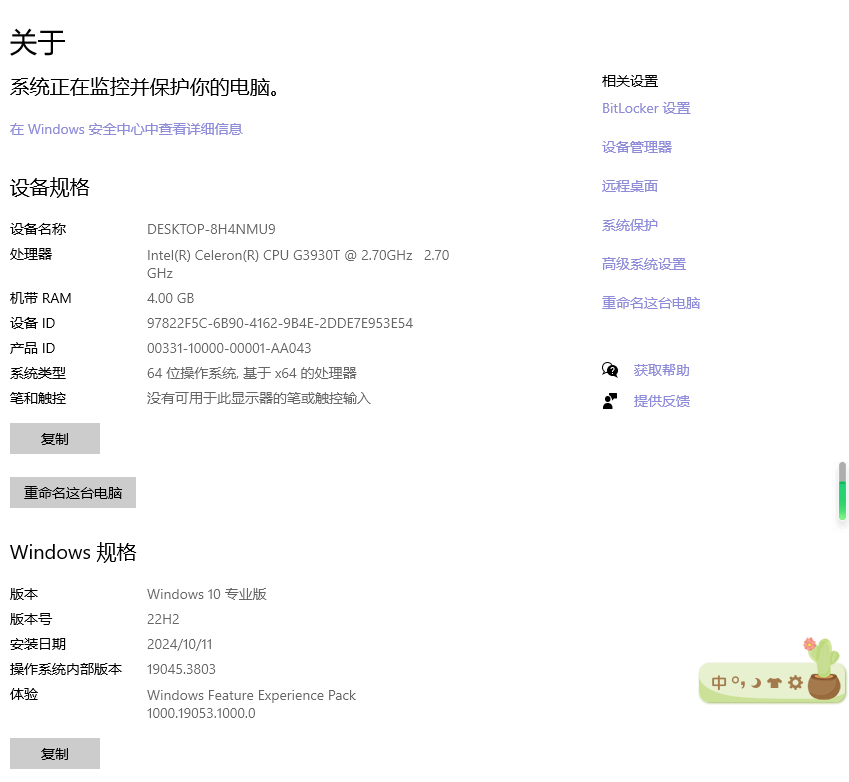This screenshot has width=849, height=782.
Task: Click the 机带 RAM label
Action: pyautogui.click(x=41, y=298)
